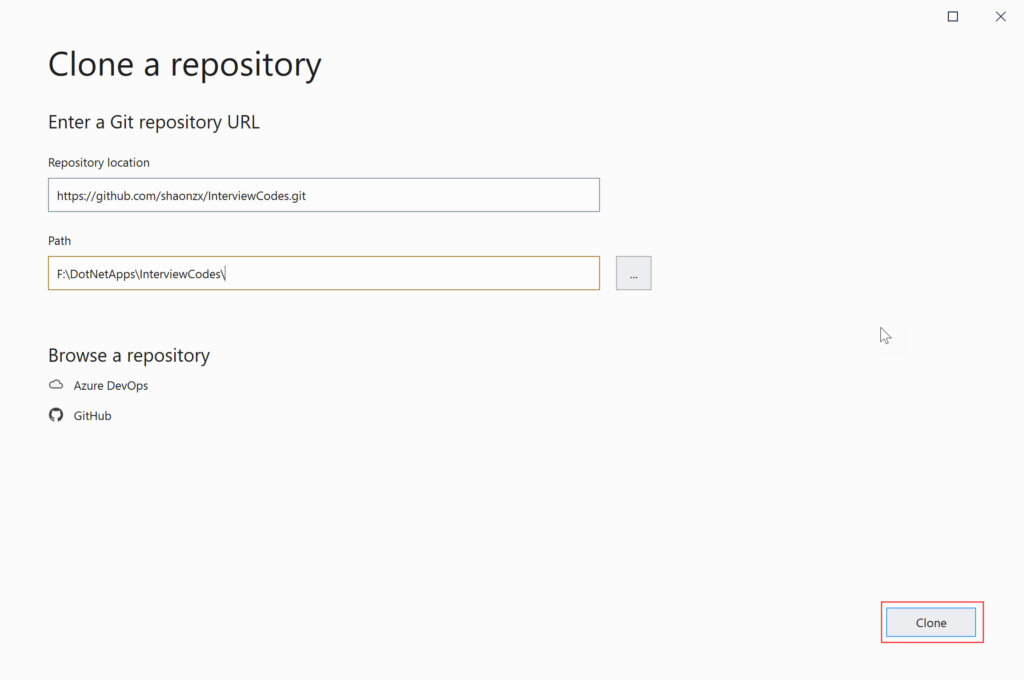Close the Clone a repository dialog

(1000, 16)
